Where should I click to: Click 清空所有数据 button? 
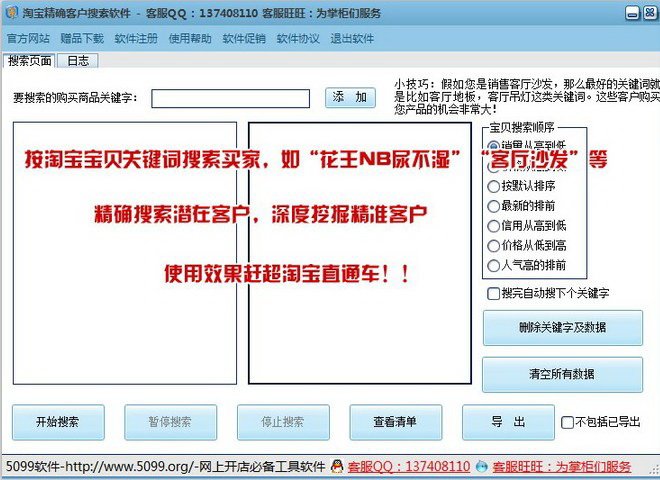[x=563, y=374]
